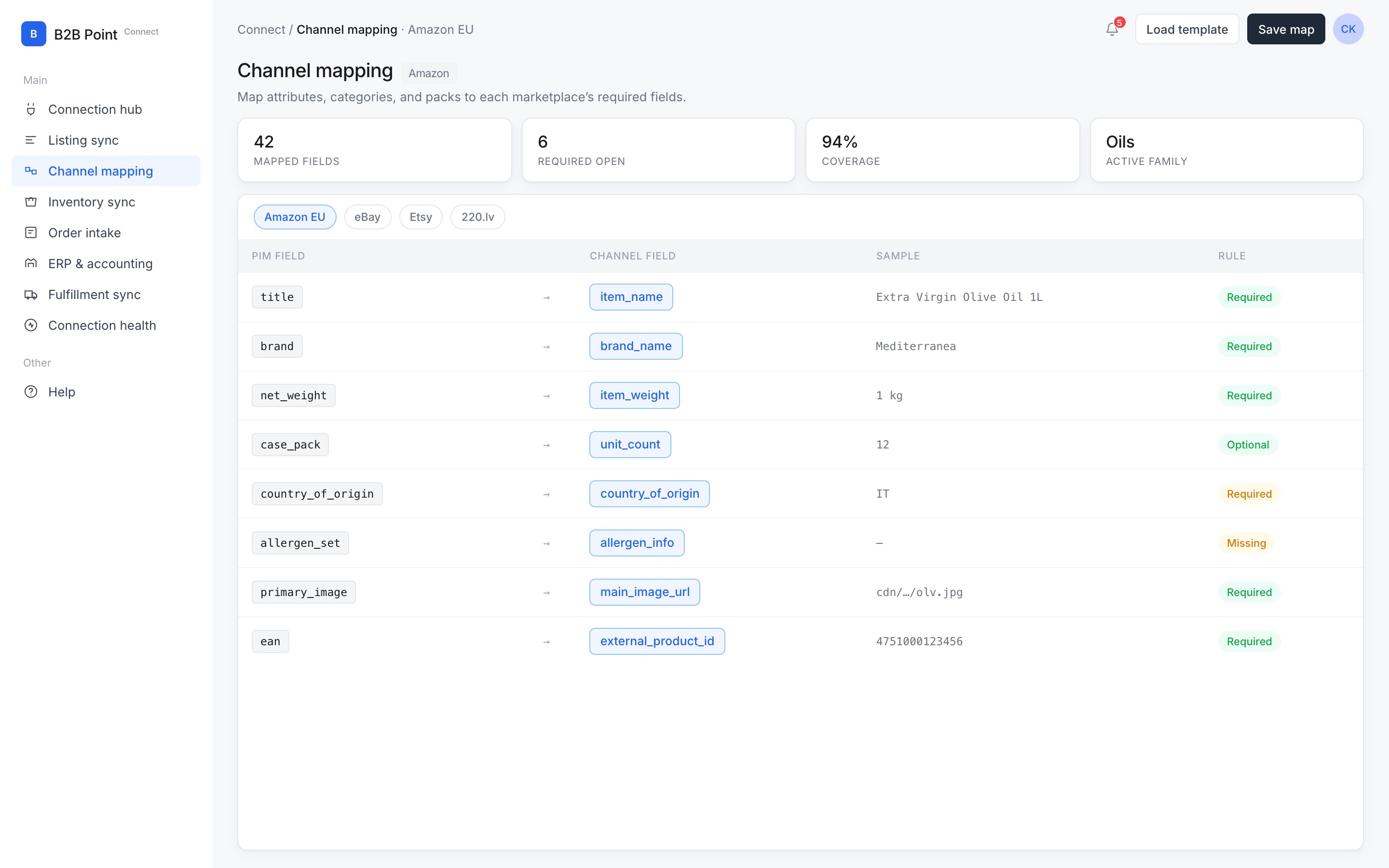This screenshot has width=1389, height=868.
Task: Click the title PIM field tag
Action: click(277, 297)
